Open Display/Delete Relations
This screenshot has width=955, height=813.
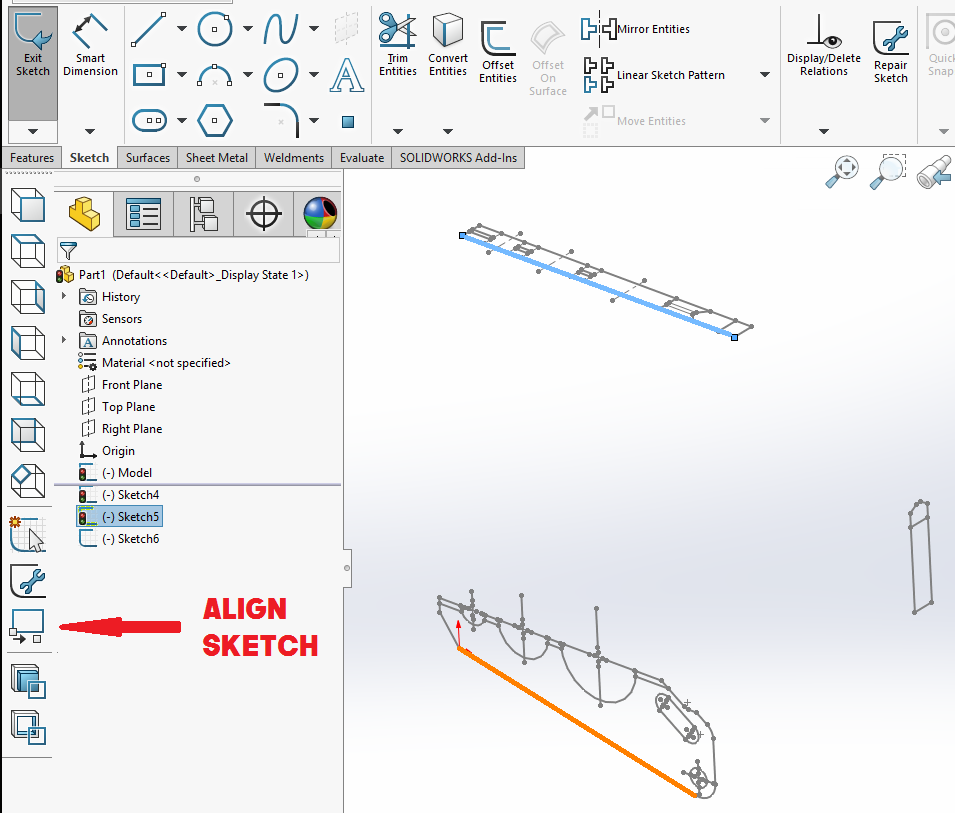[823, 46]
